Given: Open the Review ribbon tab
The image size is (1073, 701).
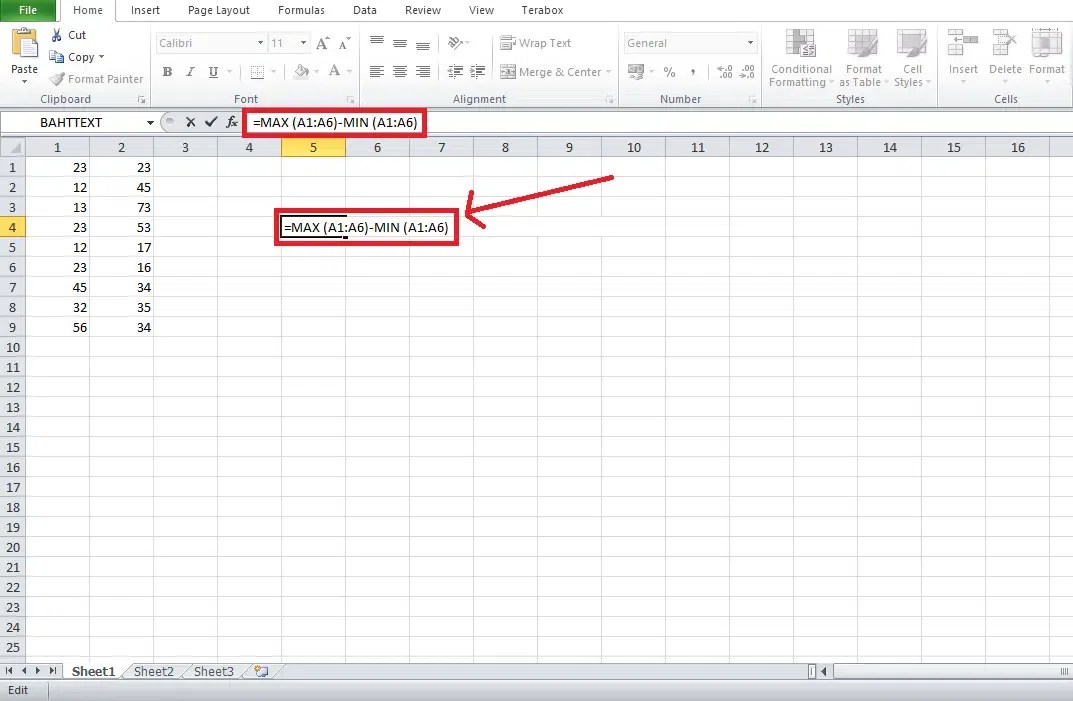Looking at the screenshot, I should pos(422,10).
